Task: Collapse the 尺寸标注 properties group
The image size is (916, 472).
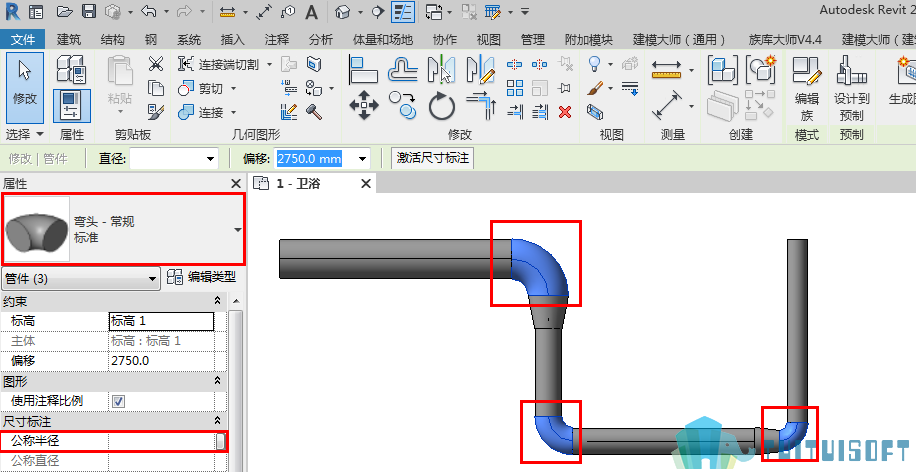Action: [x=217, y=421]
